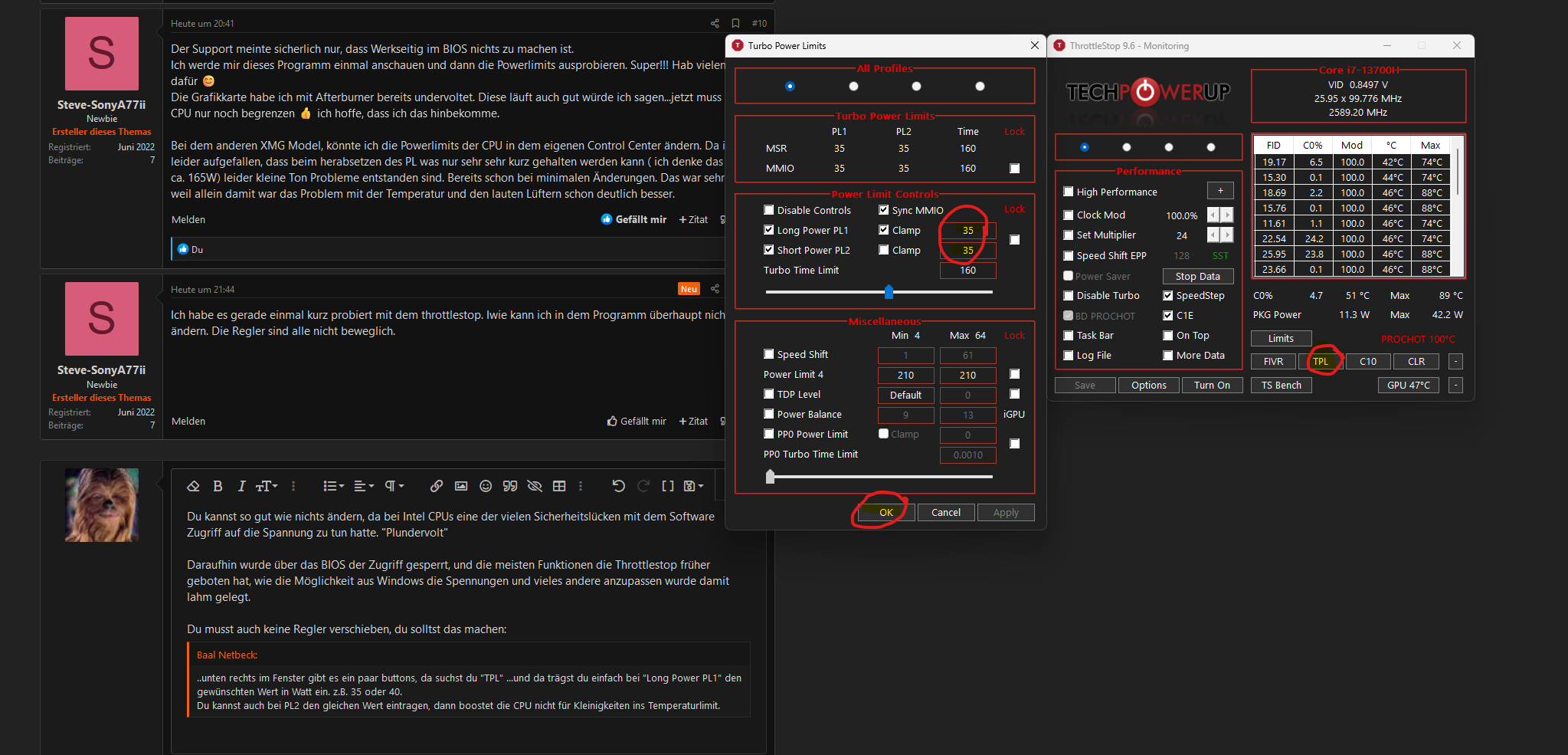Redo the edit in the editor toolbar
The width and height of the screenshot is (1568, 755).
643,486
